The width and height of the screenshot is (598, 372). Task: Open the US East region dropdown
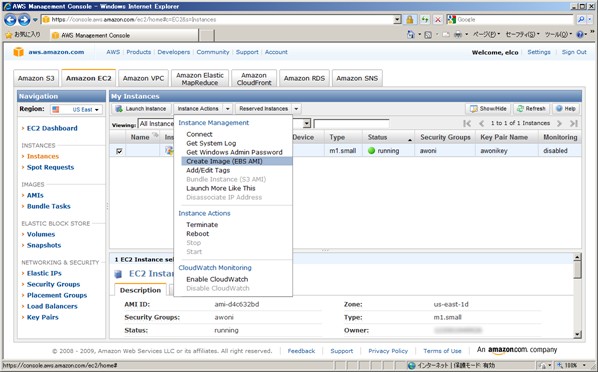(x=76, y=110)
